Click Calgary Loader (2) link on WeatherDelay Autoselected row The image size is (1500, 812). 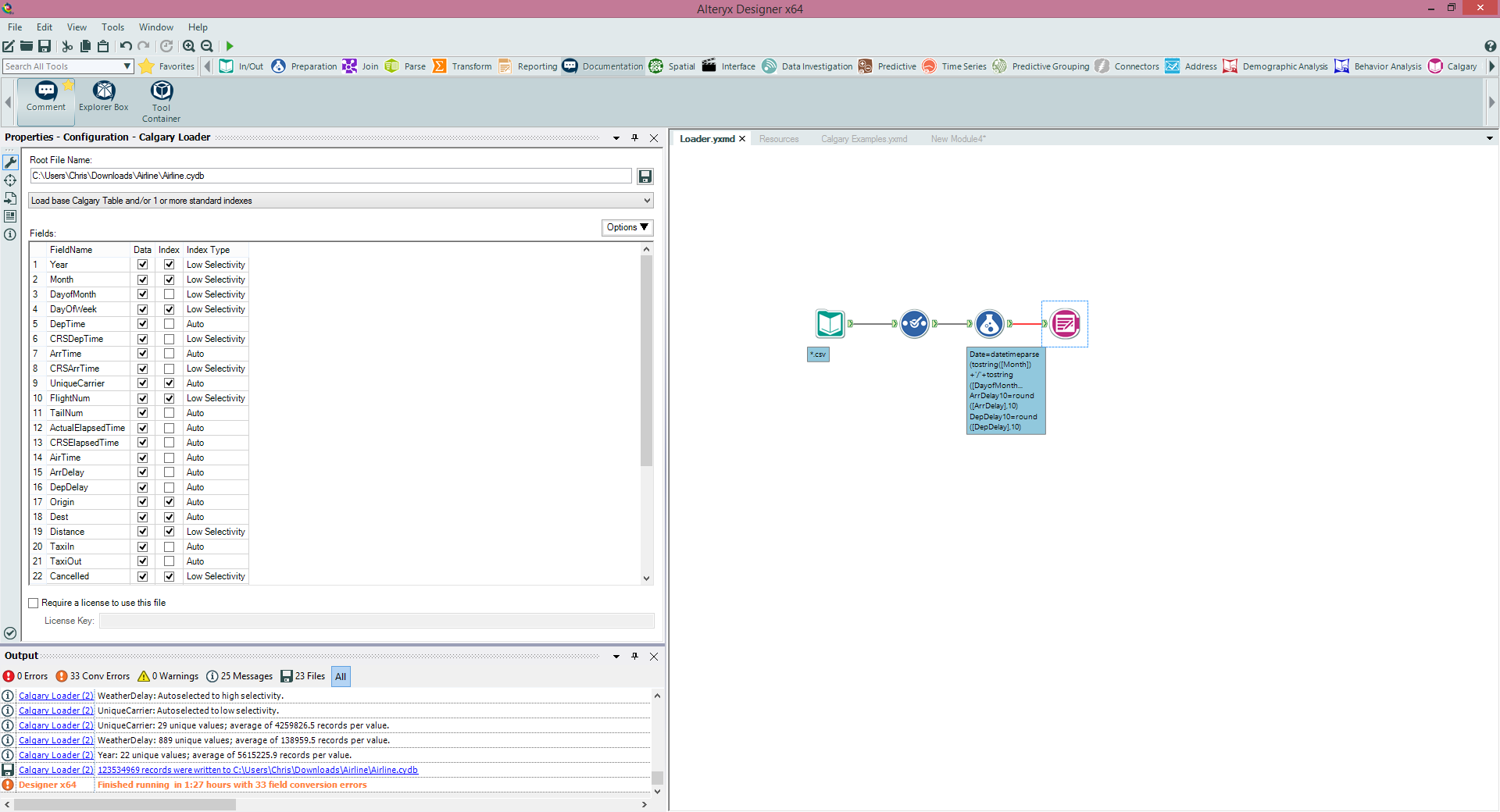click(x=55, y=696)
